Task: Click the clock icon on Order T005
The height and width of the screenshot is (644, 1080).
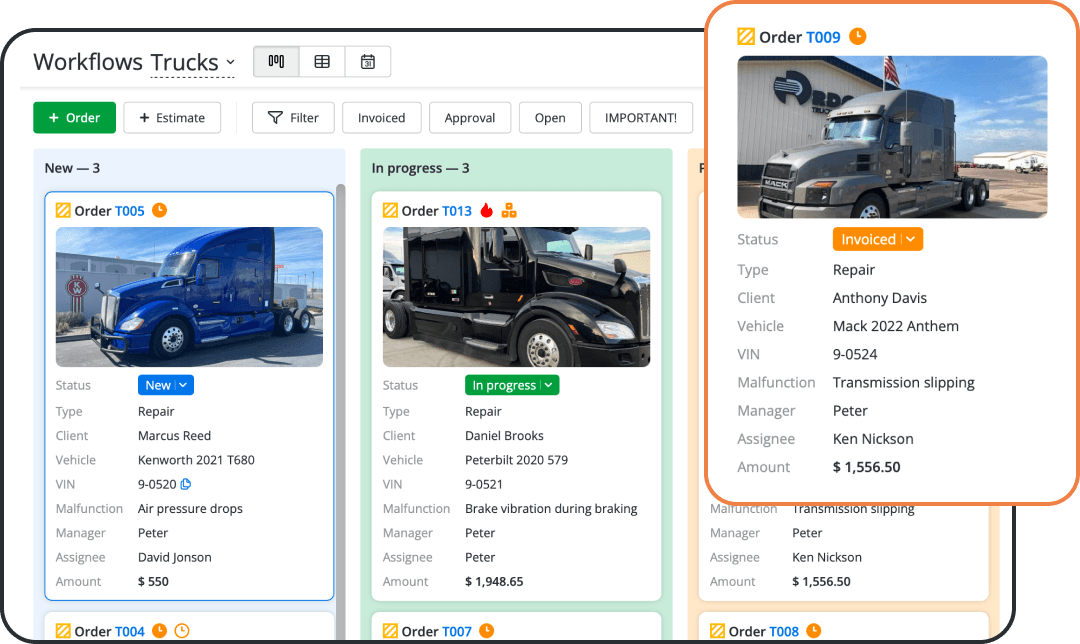Action: (x=159, y=210)
